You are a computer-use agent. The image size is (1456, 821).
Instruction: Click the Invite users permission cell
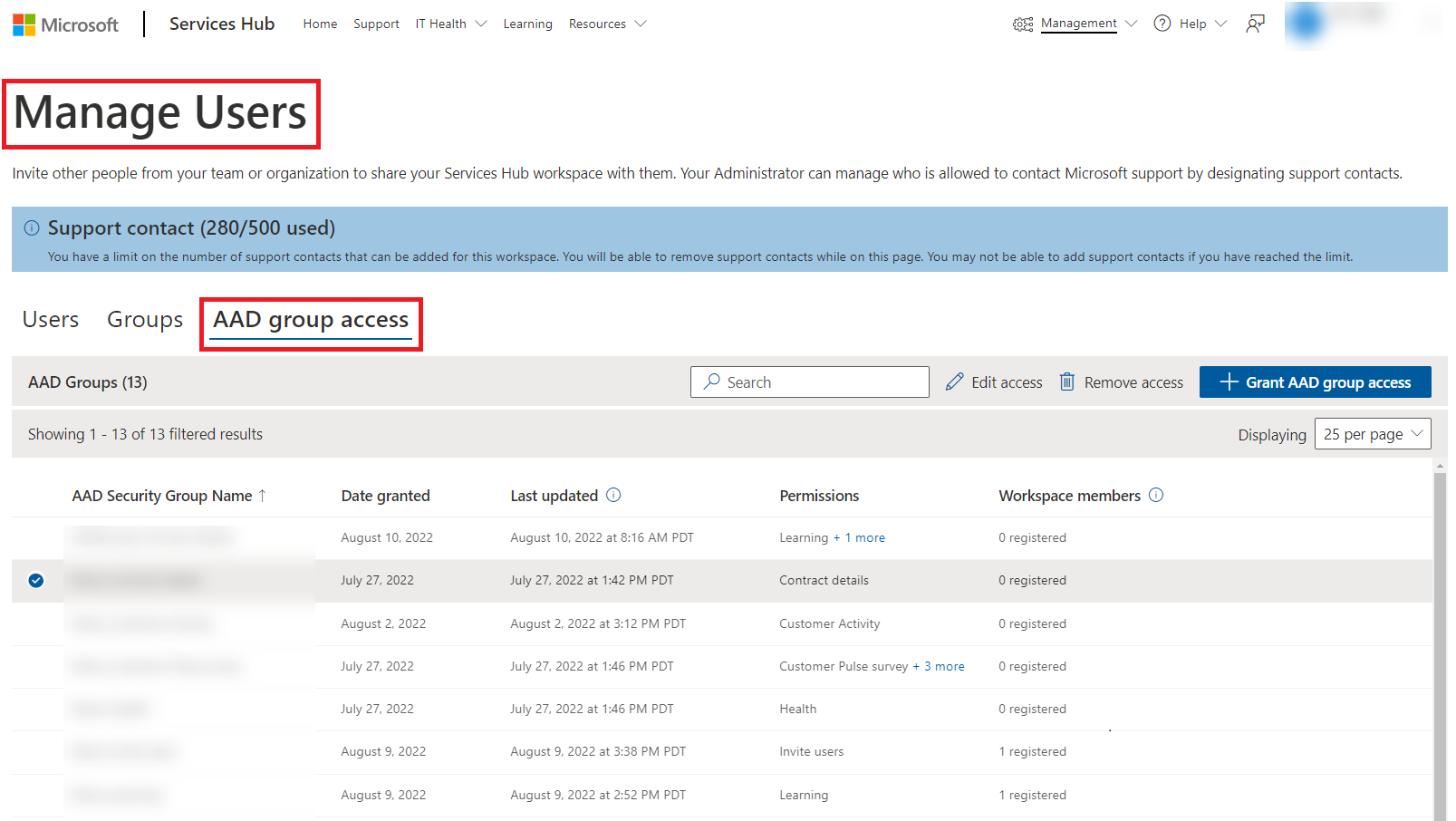click(811, 751)
